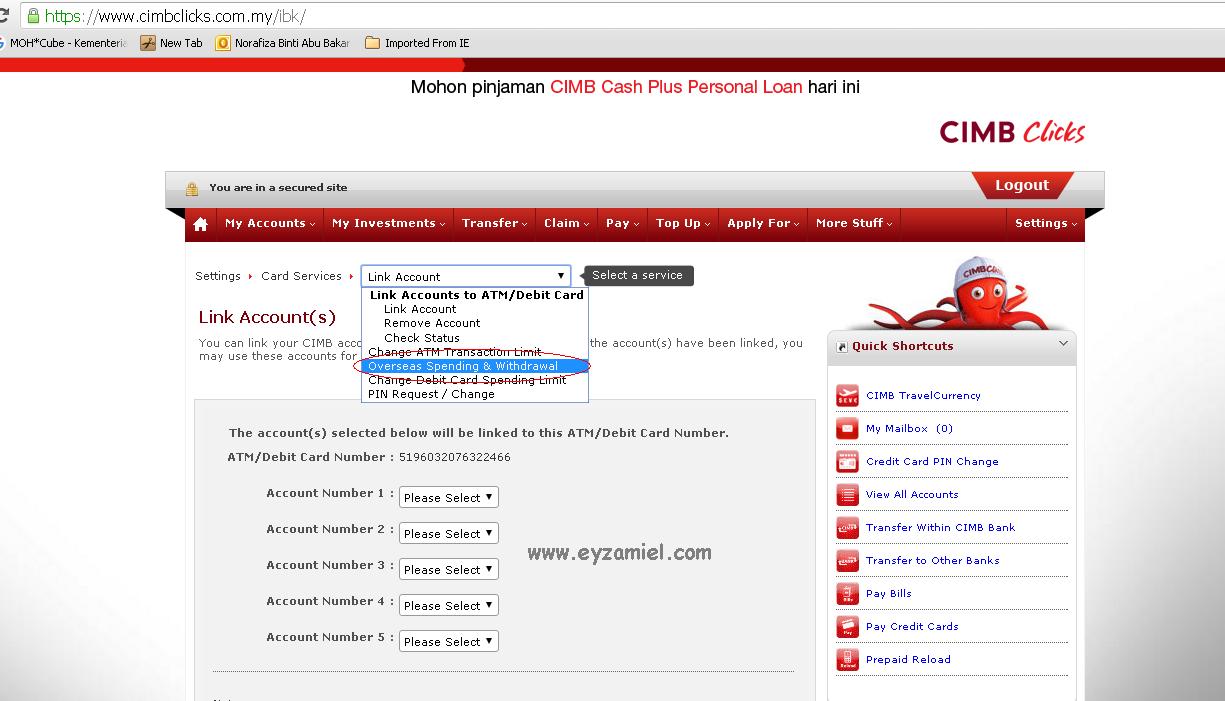1225x701 pixels.
Task: Open the Claim menu
Action: tap(567, 223)
